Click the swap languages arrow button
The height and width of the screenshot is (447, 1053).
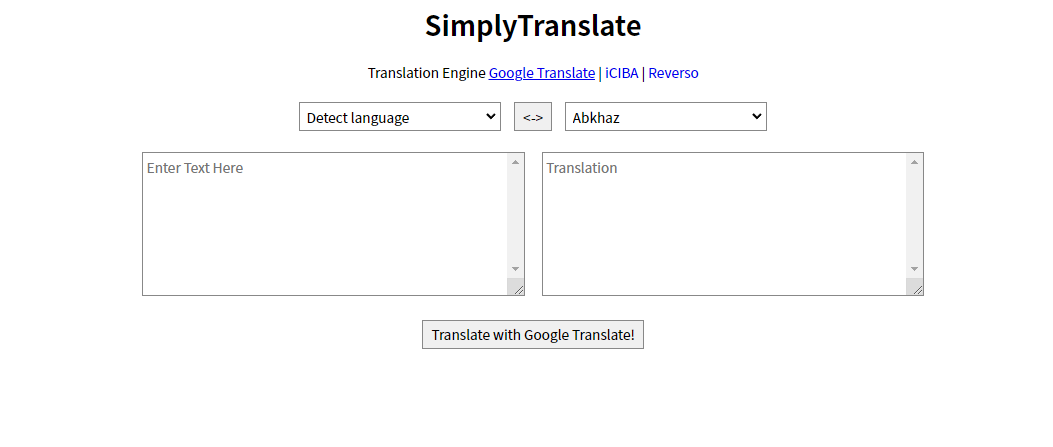[532, 117]
